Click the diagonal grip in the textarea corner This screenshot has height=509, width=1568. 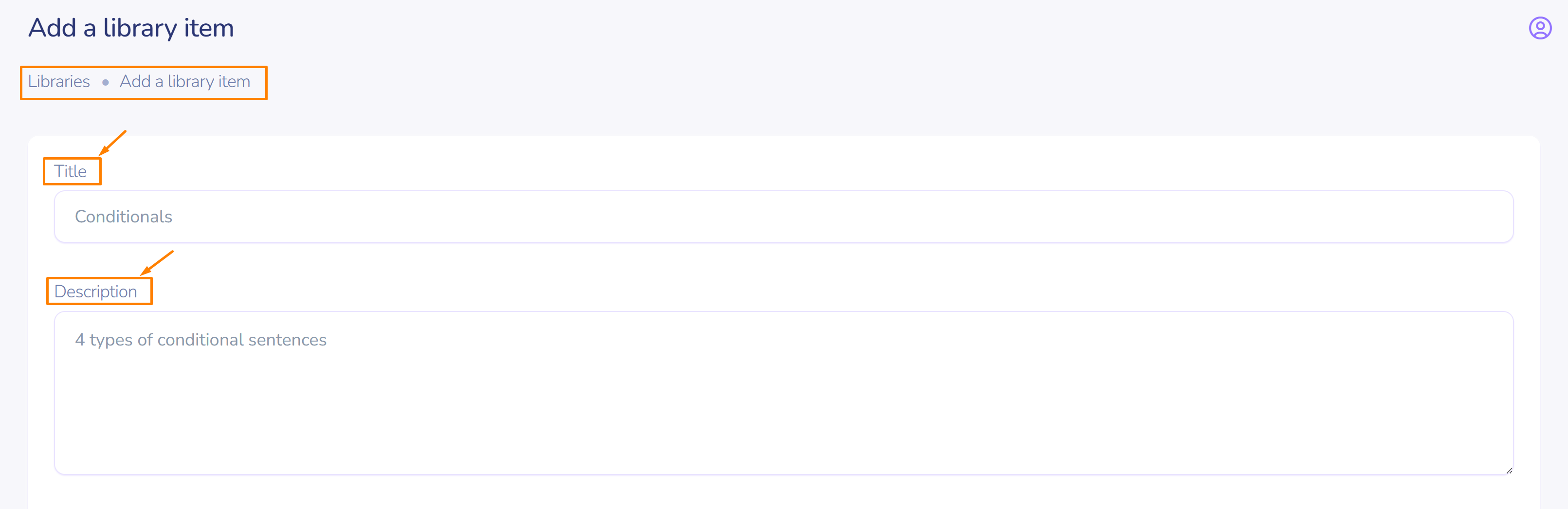click(1509, 470)
